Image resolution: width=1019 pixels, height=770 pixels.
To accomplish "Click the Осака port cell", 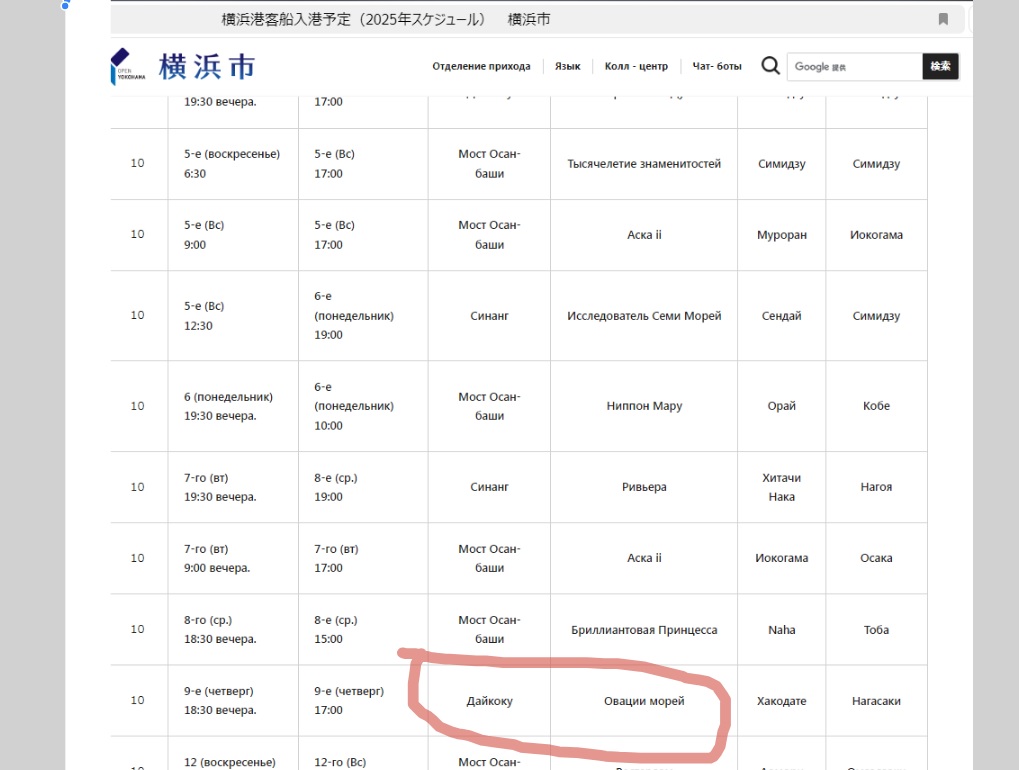I will click(x=876, y=558).
